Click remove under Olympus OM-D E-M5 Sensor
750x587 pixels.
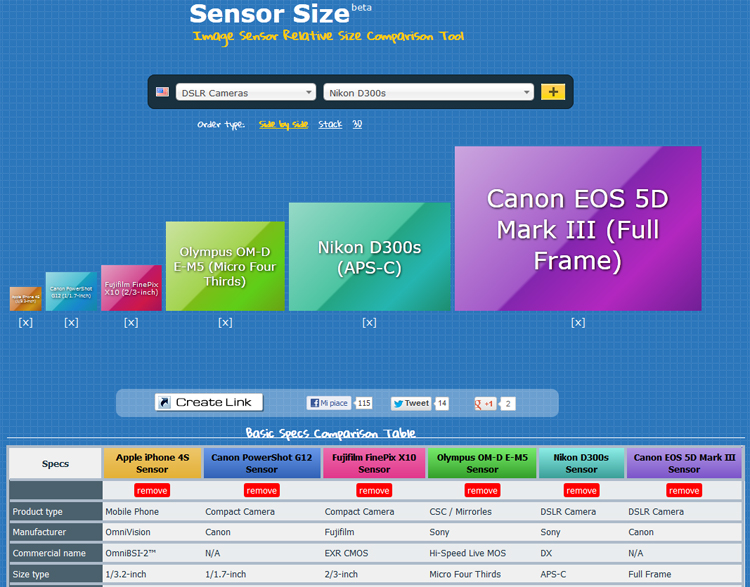coord(482,490)
